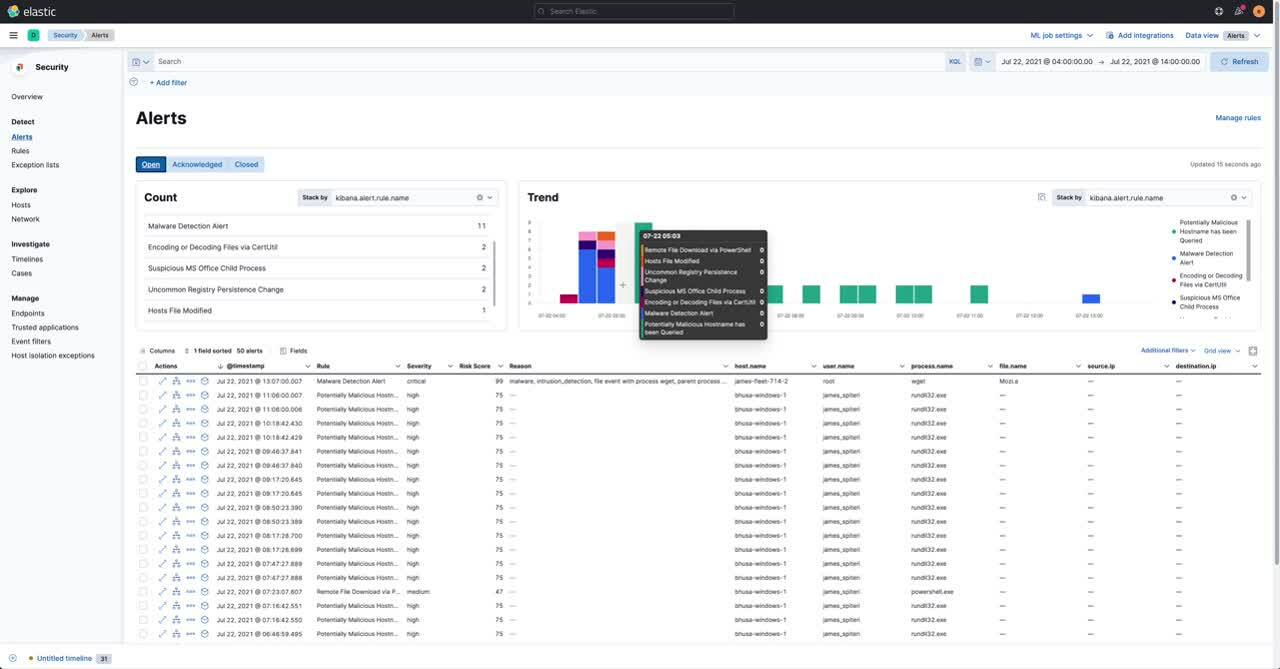
Task: Open Trend stack-by gear settings icon
Action: pos(1234,197)
